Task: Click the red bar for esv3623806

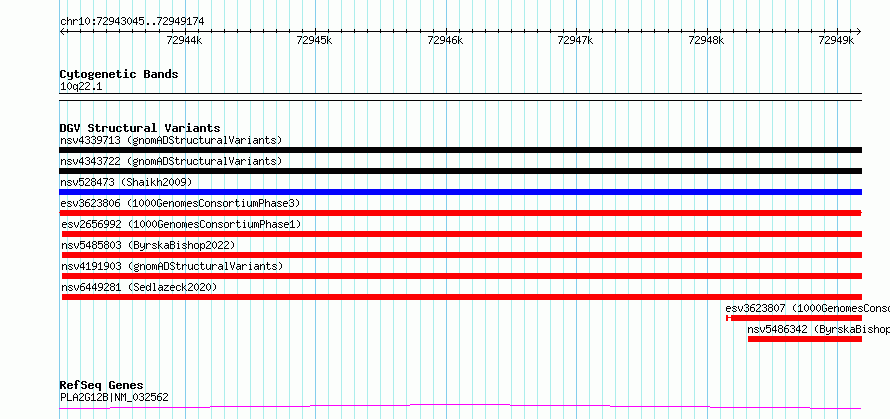Action: pos(460,213)
